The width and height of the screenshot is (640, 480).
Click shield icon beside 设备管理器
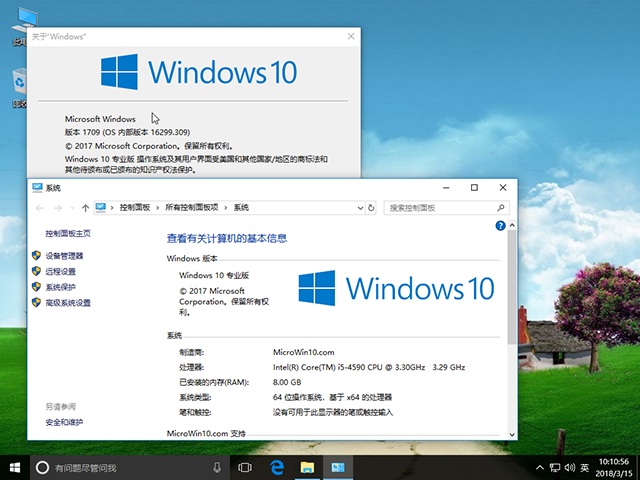(36, 256)
